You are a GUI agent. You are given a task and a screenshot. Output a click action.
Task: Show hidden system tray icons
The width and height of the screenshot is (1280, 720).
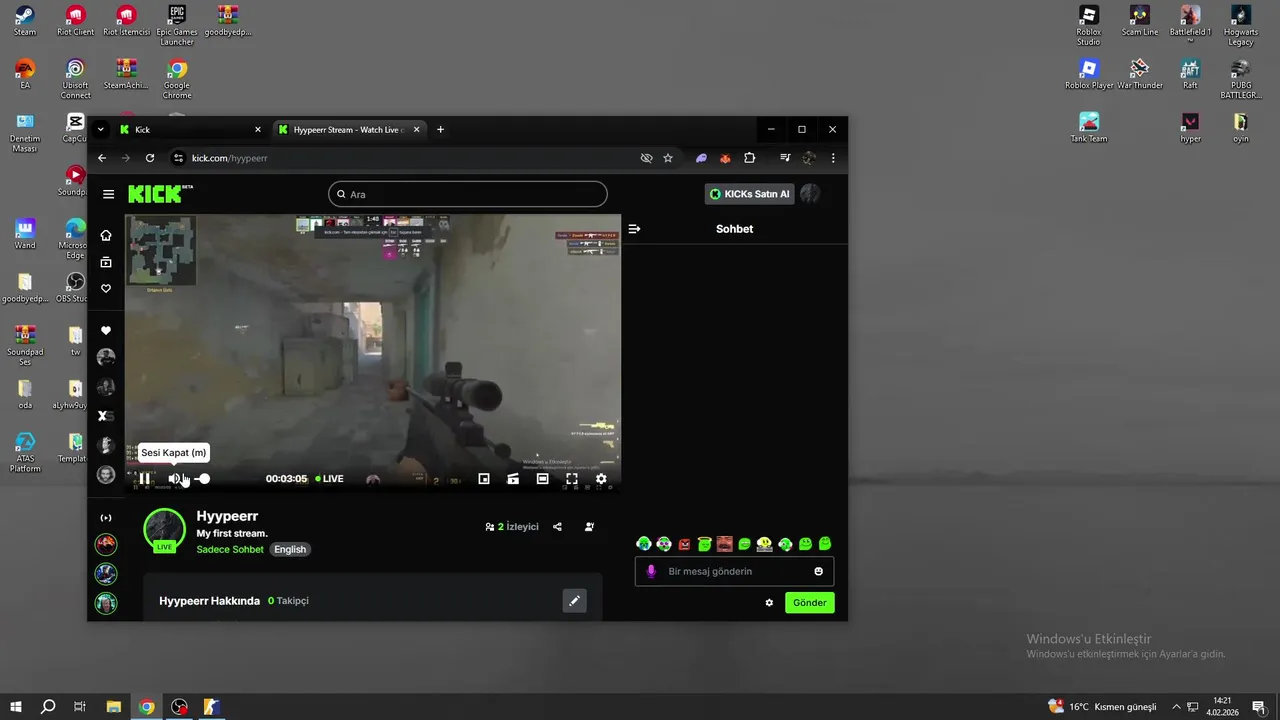1176,707
